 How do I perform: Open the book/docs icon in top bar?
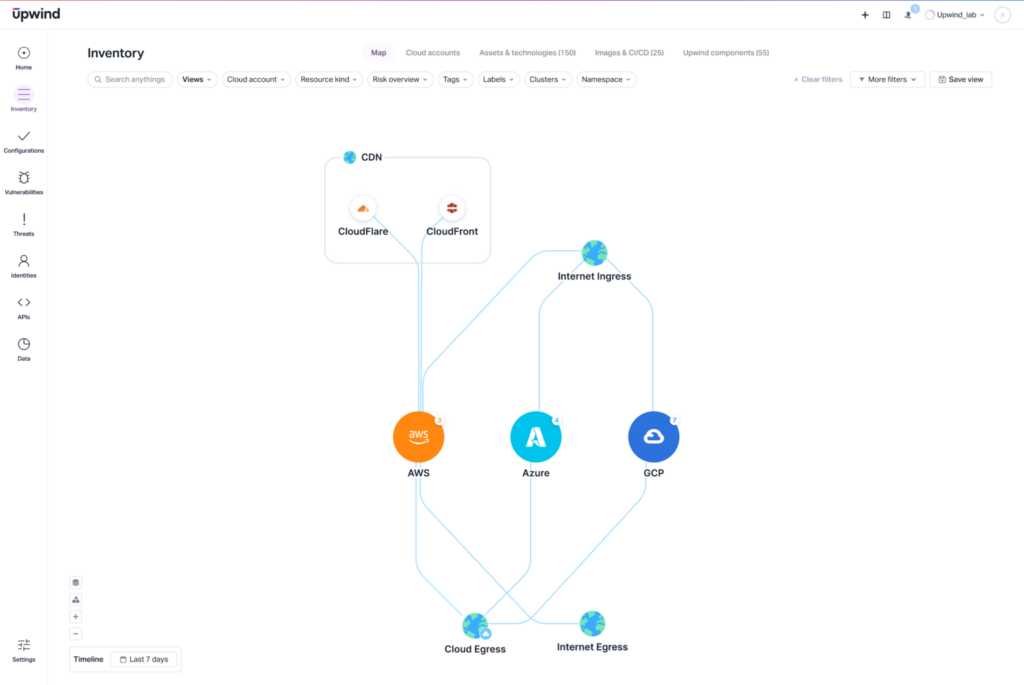pos(886,14)
